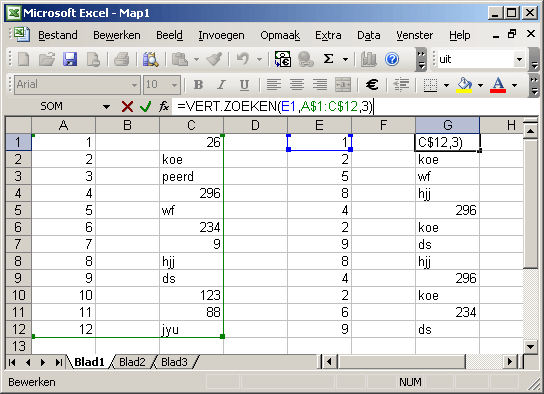Click the Decrease Indent icon
The image size is (544, 394).
tap(401, 85)
